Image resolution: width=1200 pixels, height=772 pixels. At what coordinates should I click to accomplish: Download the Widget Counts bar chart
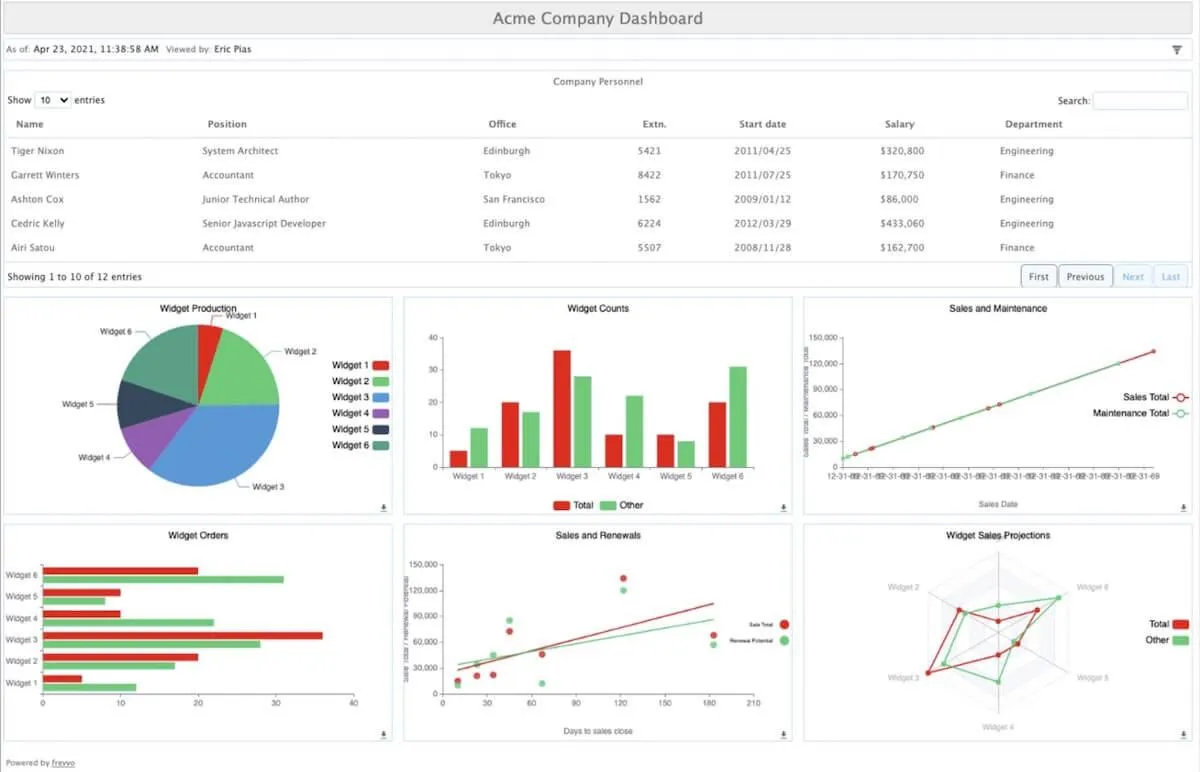point(784,508)
